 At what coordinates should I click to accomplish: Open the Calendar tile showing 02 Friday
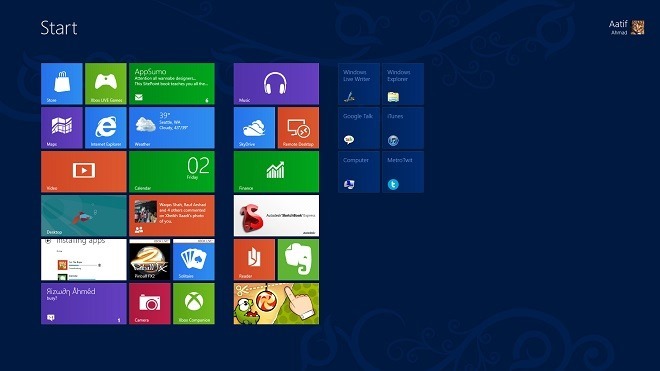point(172,172)
